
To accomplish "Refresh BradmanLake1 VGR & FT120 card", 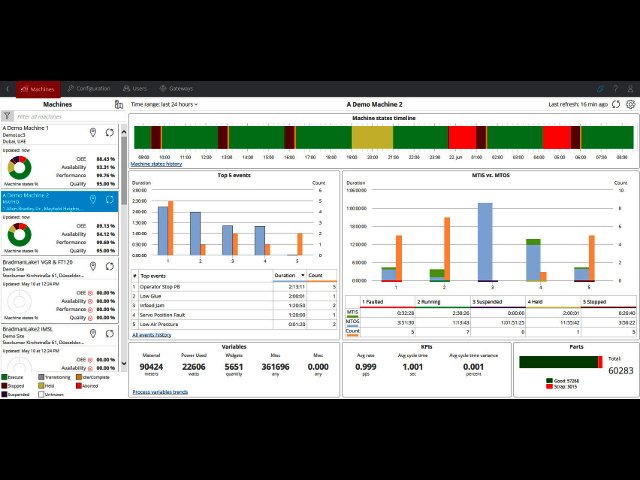I will tap(109, 265).
